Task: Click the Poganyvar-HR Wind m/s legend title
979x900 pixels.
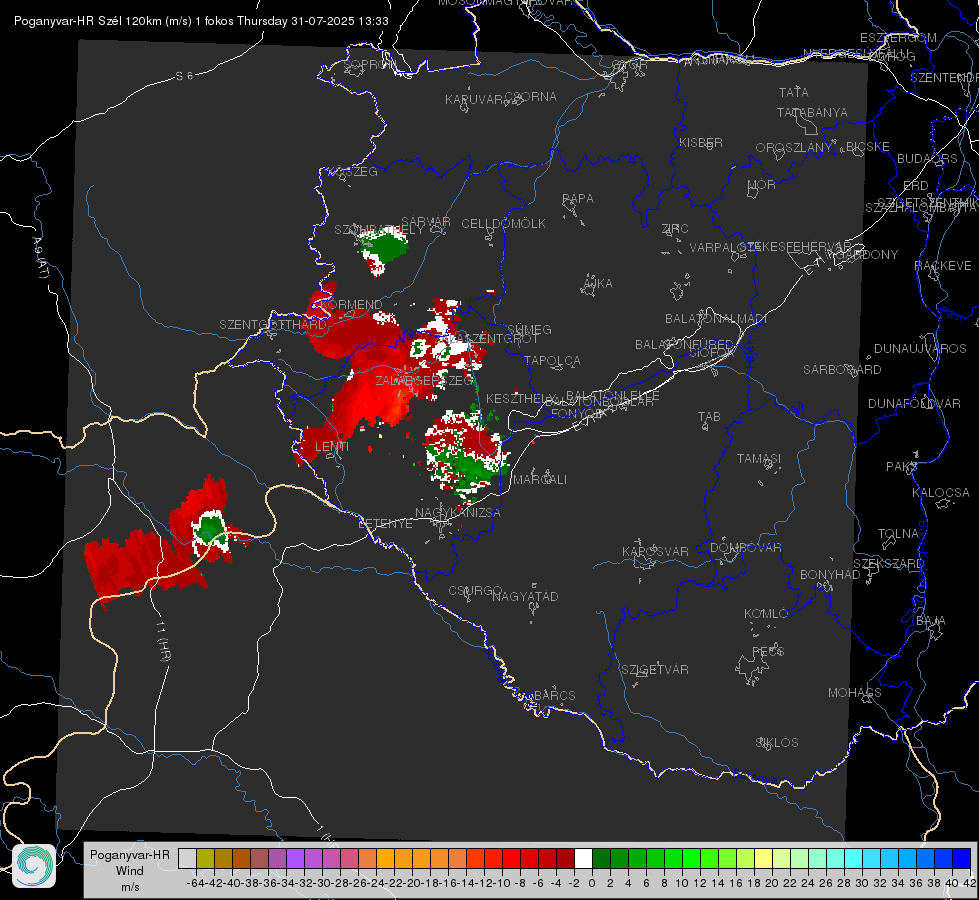Action: coord(130,871)
